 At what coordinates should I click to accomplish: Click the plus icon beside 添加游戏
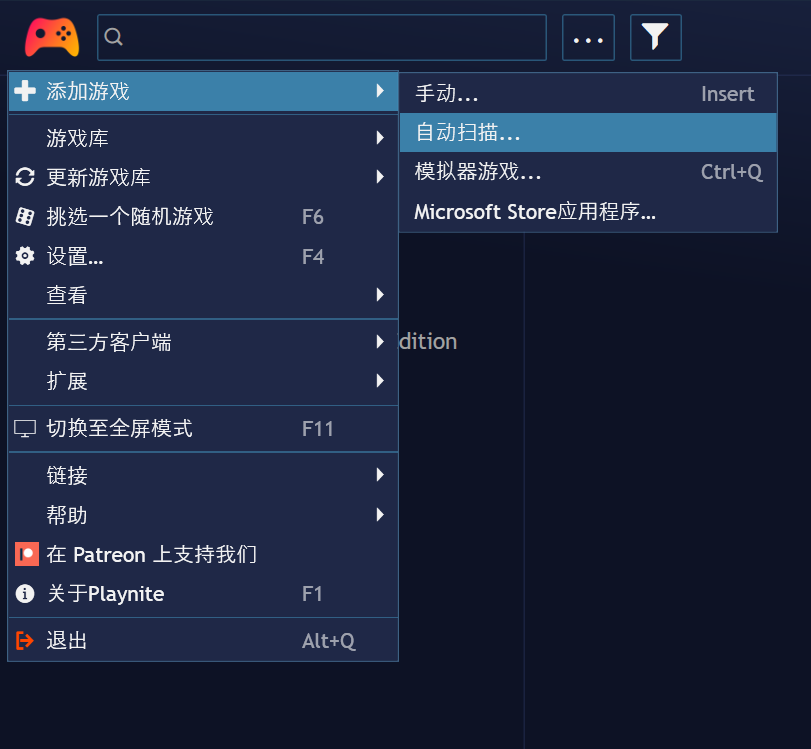pos(24,91)
